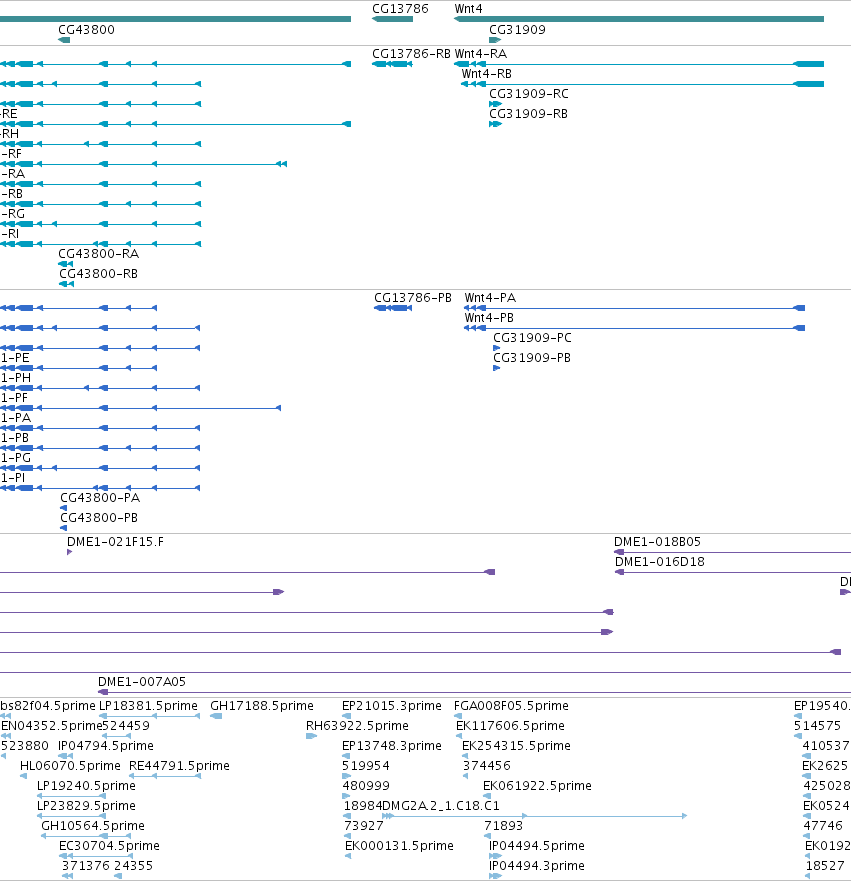The image size is (851, 881).
Task: Click the CG13786-PB protein glyph
Action: click(393, 308)
